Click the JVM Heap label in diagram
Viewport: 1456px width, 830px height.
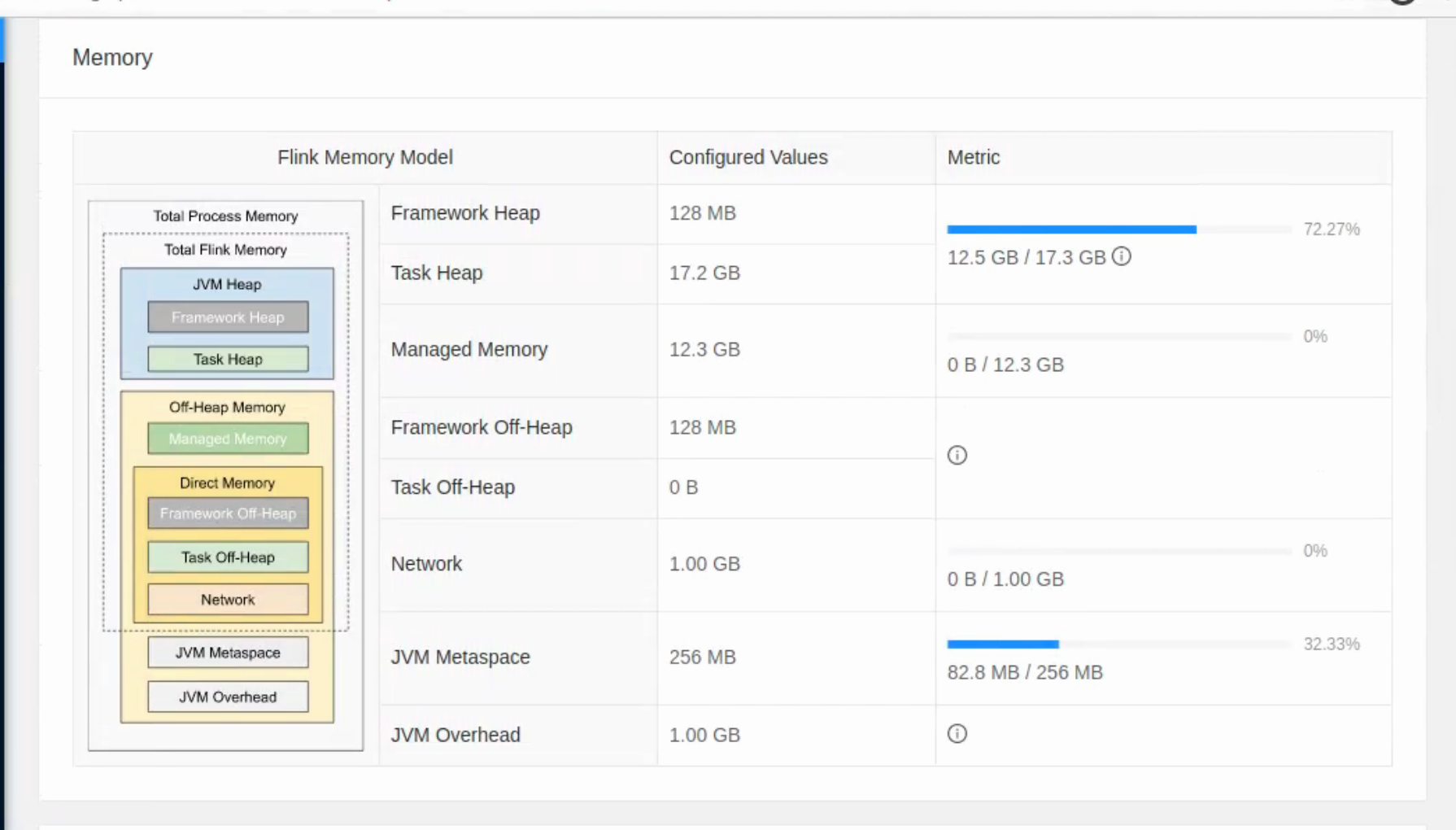pyautogui.click(x=227, y=284)
